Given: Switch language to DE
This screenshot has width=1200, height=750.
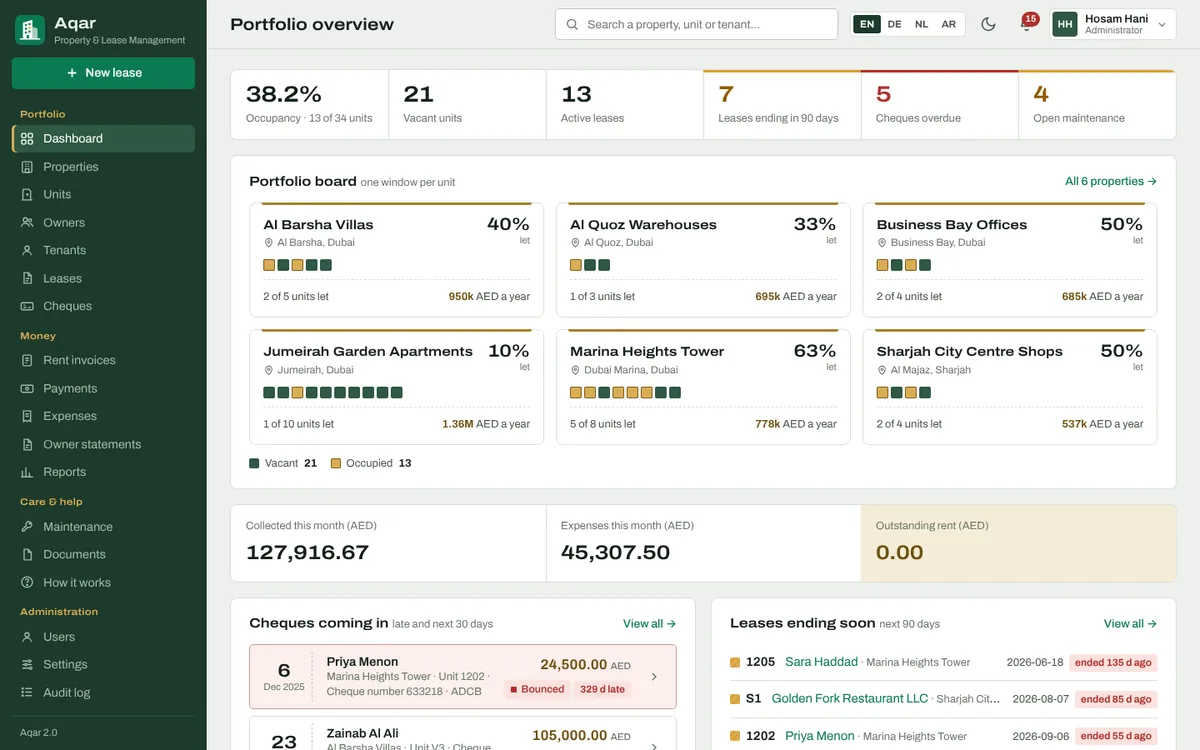Looking at the screenshot, I should pyautogui.click(x=894, y=24).
